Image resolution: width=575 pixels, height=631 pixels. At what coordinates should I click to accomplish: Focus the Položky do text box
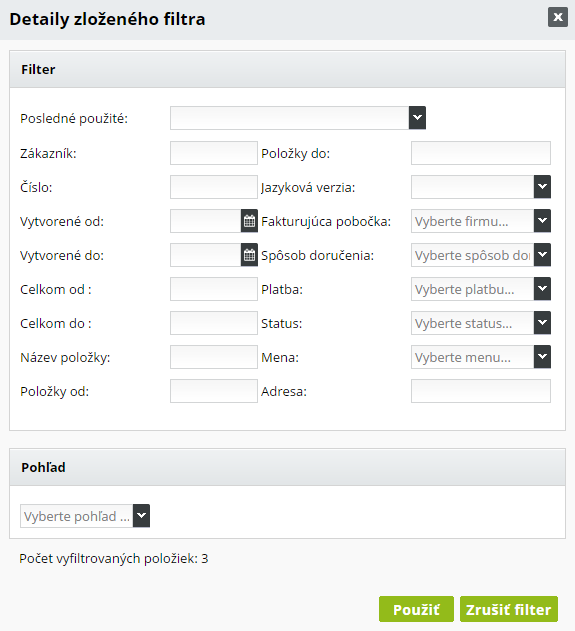(x=481, y=153)
